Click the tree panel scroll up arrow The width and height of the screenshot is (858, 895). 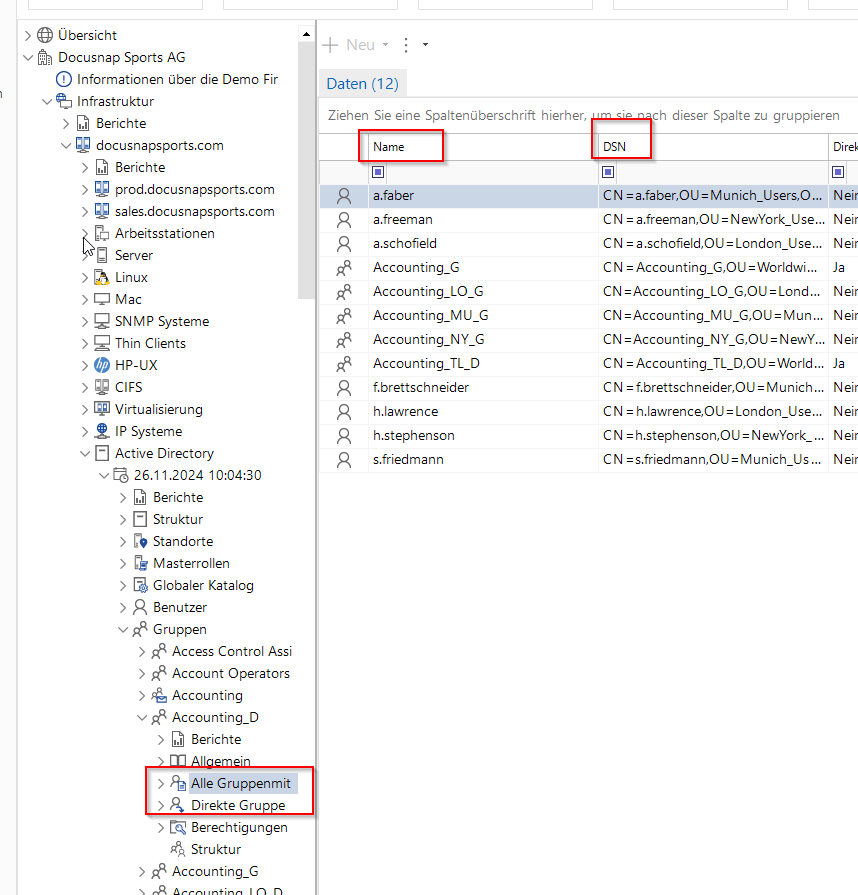(306, 35)
